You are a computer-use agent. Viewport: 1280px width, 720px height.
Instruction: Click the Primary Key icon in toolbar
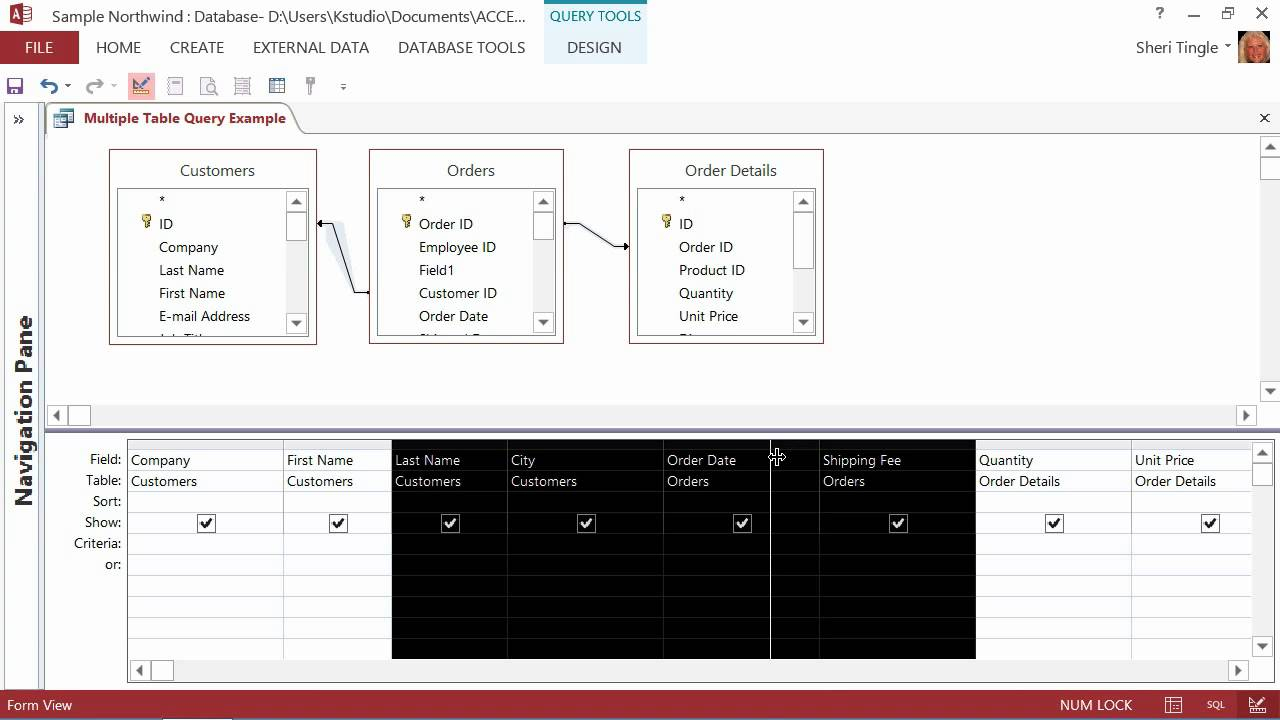click(x=310, y=86)
